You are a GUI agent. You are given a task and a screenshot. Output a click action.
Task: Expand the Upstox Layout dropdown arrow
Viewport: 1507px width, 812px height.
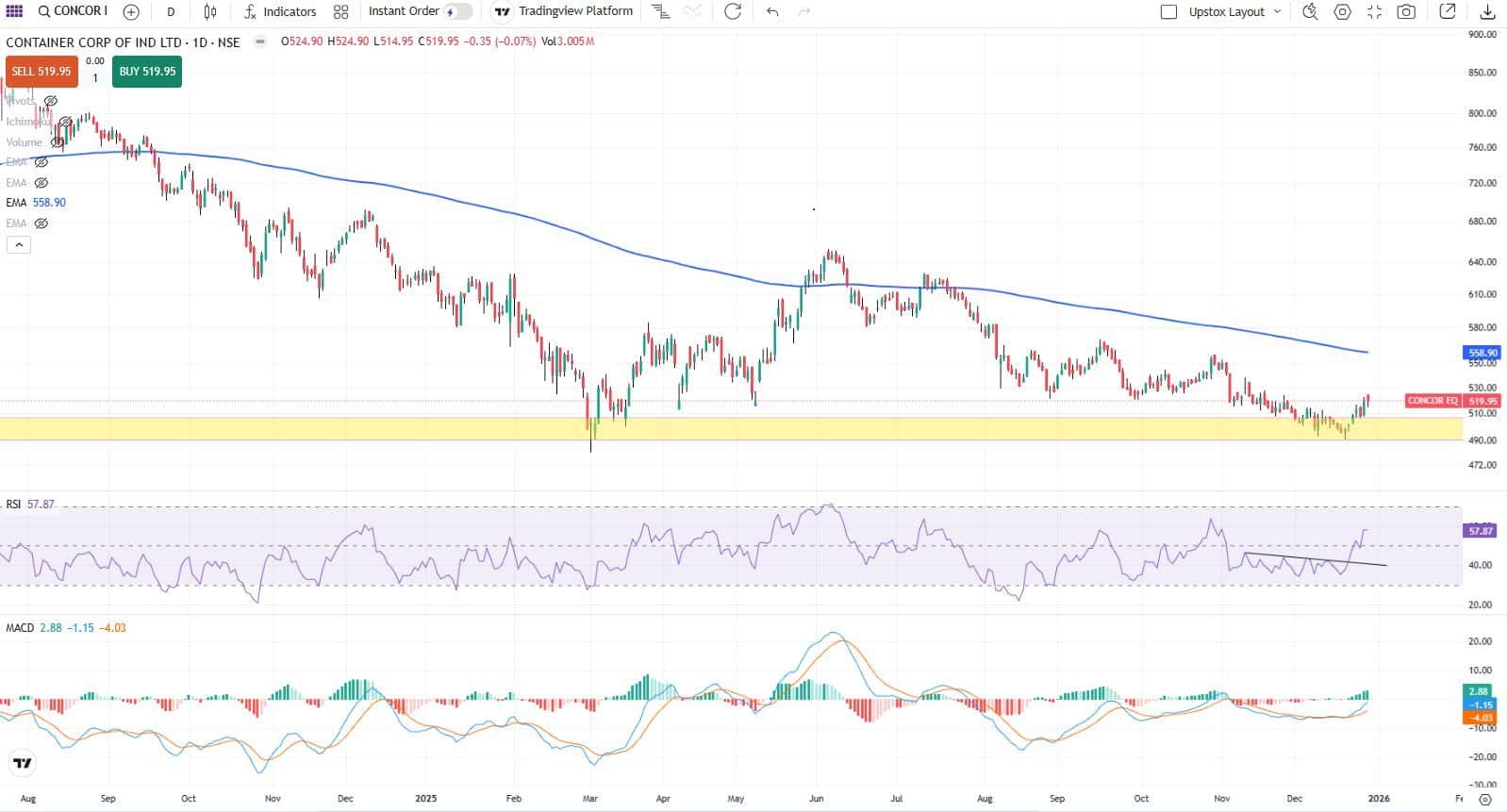tap(1278, 12)
